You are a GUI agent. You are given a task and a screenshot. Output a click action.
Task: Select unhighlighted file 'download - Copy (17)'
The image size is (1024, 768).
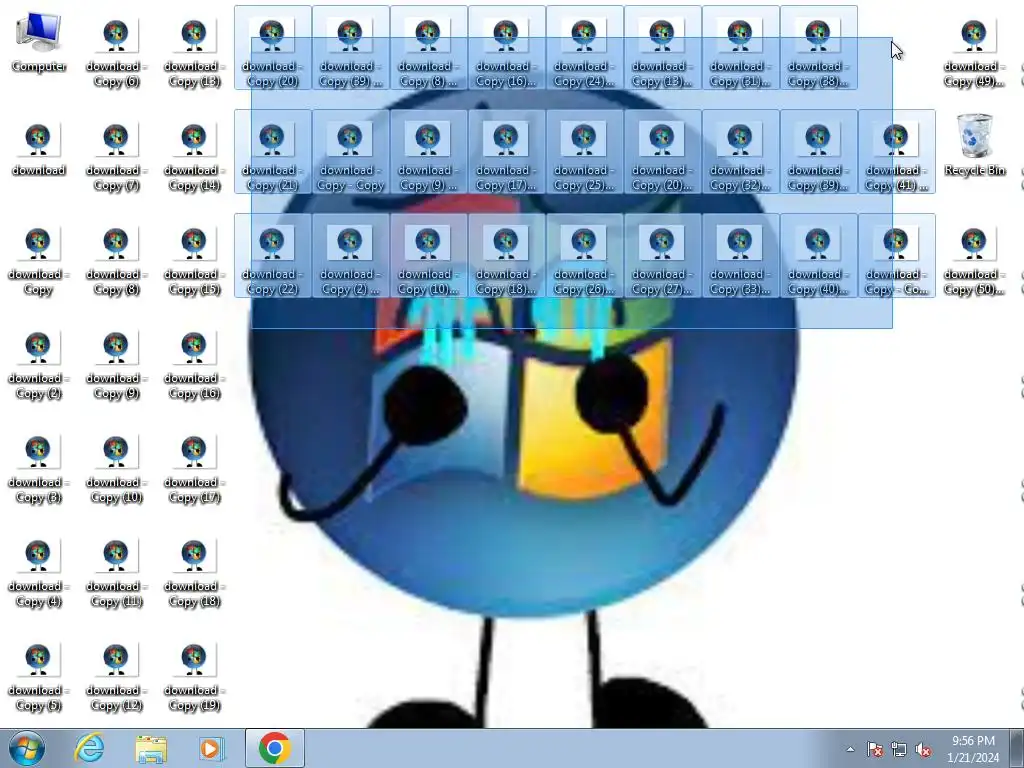[x=194, y=470]
